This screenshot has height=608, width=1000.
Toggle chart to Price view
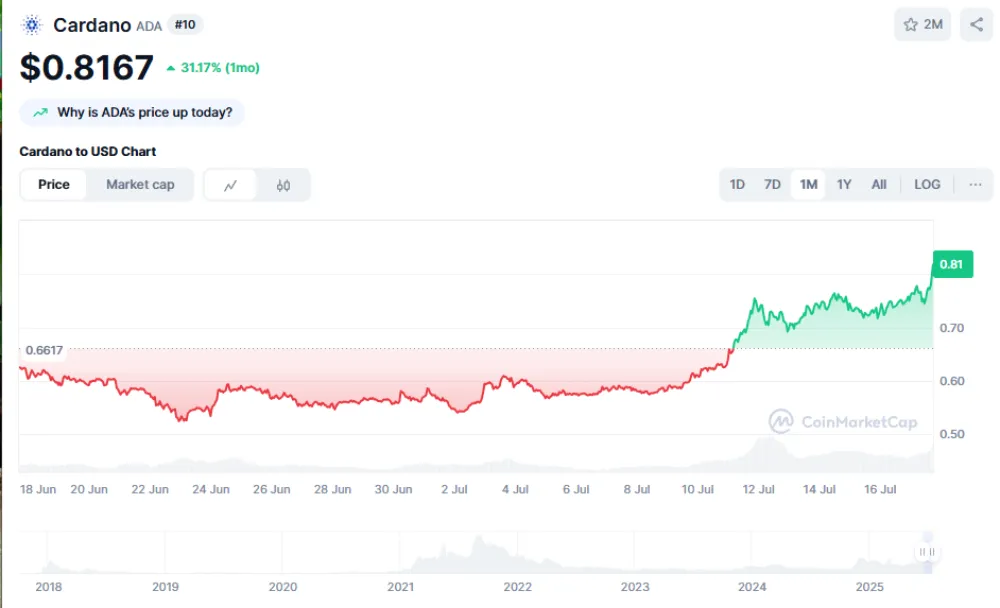(54, 185)
